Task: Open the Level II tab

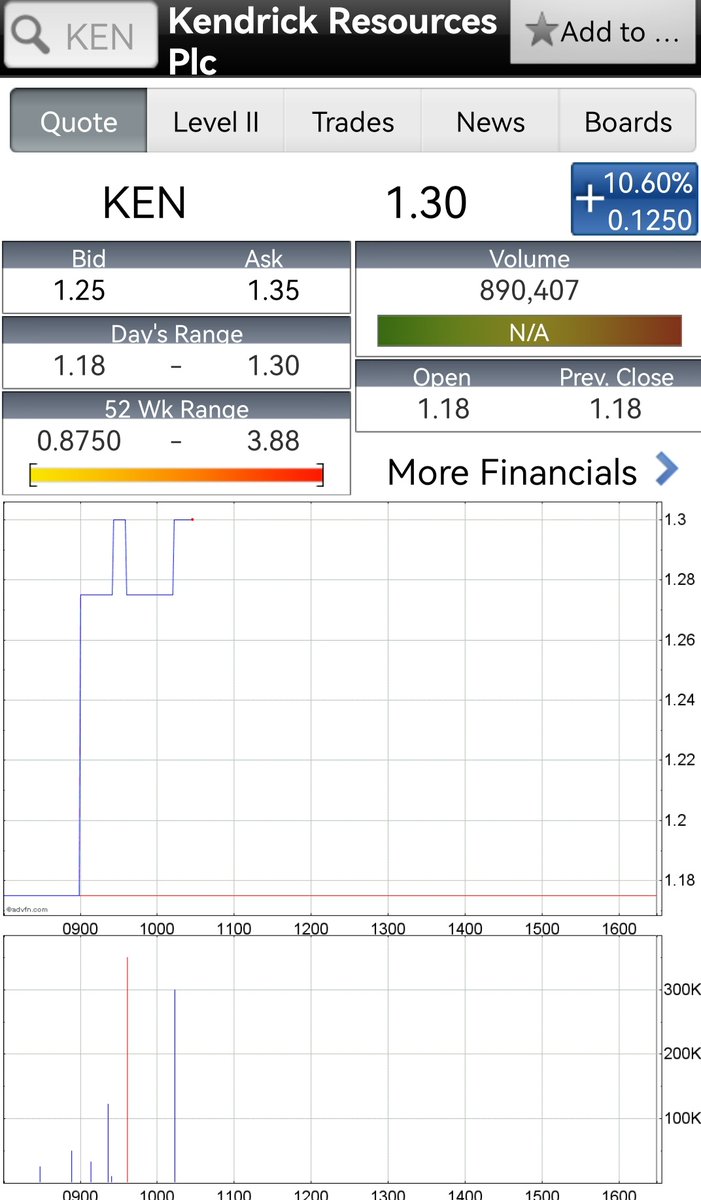Action: pyautogui.click(x=216, y=121)
